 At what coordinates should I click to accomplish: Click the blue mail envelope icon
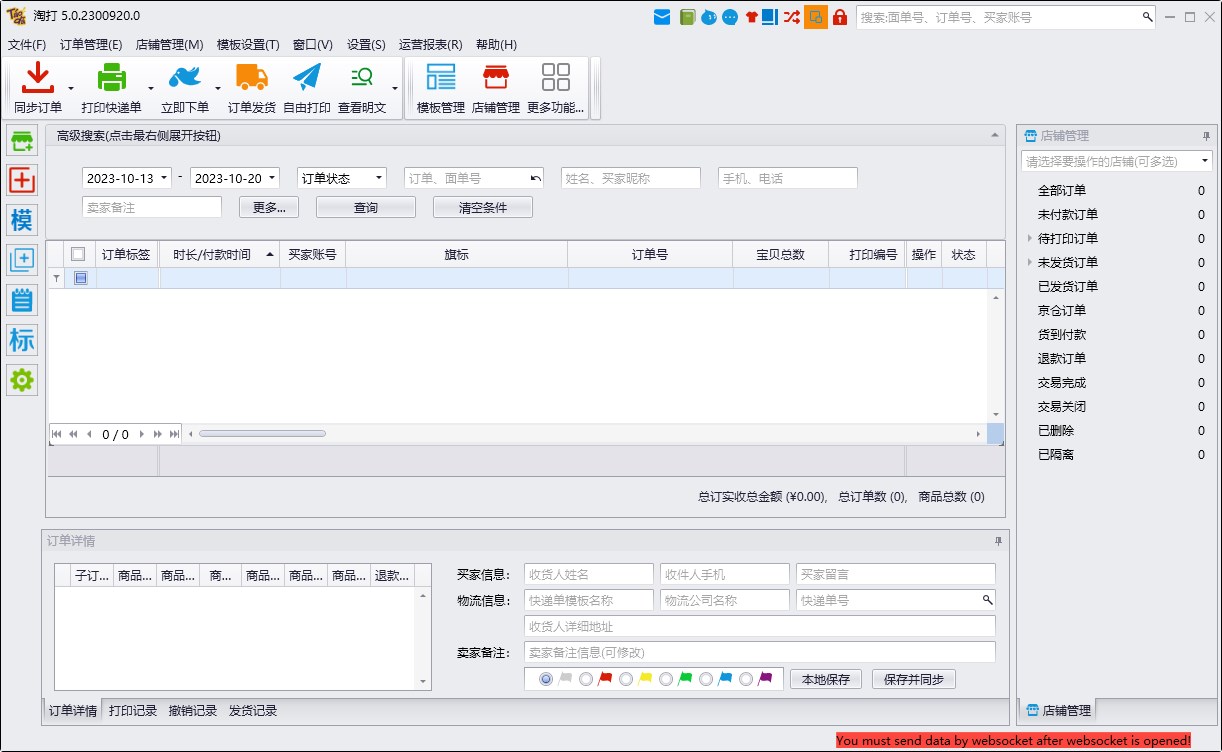[662, 17]
